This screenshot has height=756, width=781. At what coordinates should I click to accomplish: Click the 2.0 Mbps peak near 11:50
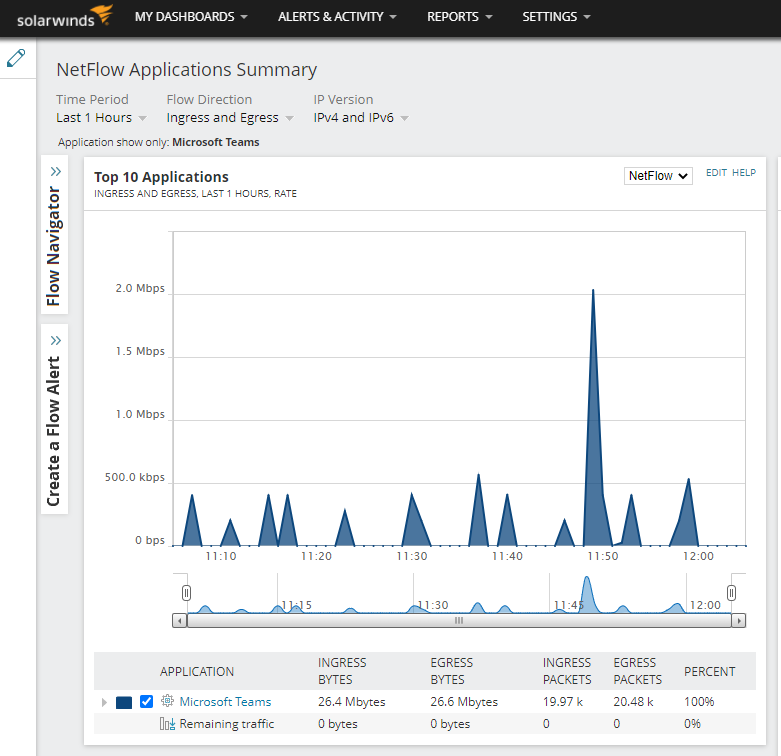click(x=593, y=291)
